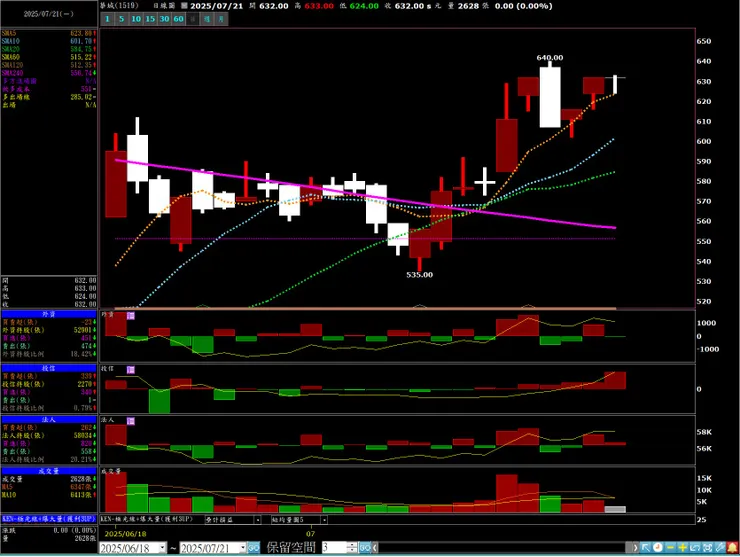Viewport: 740px width, 557px height.
Task: Click the purple settings icon in 投信 panel
Action: [x=131, y=370]
